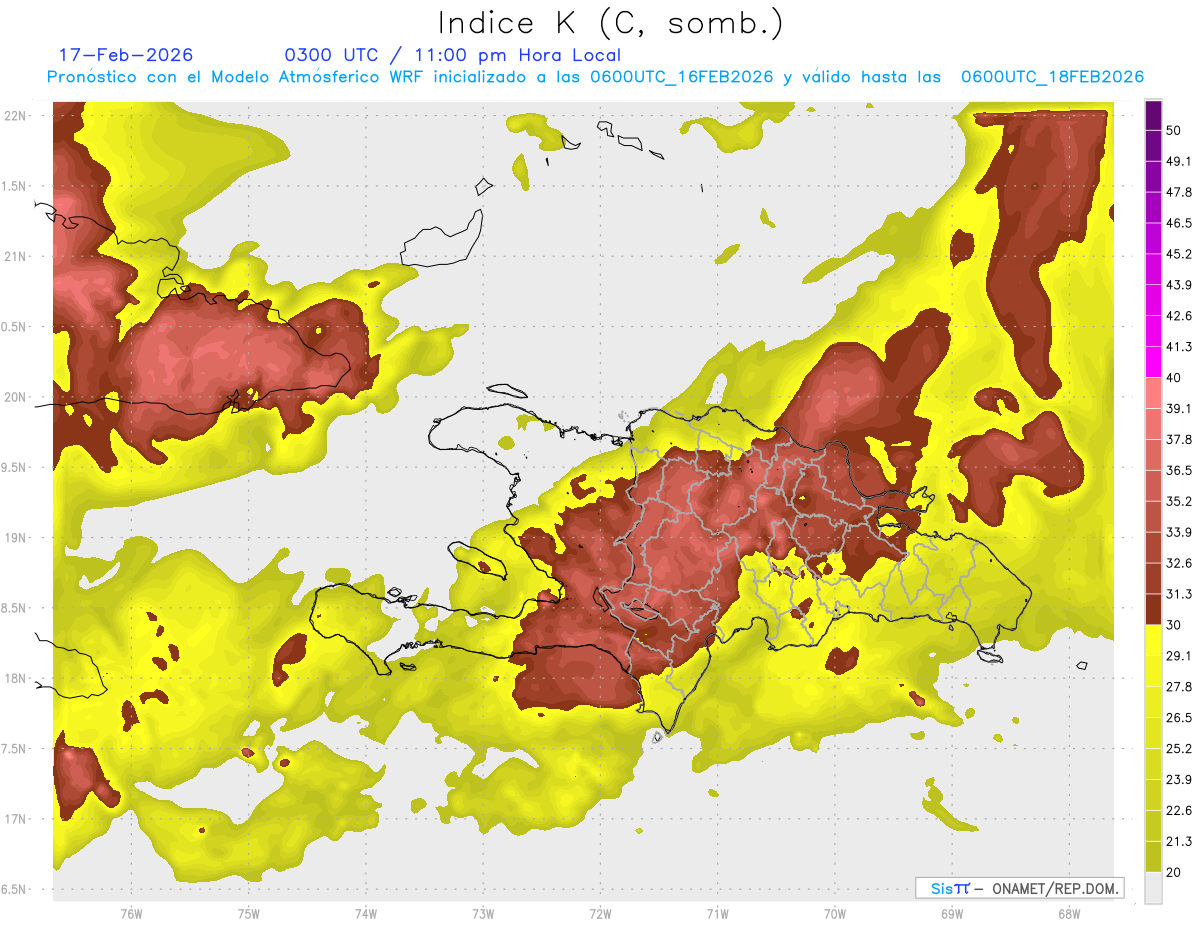Click the darkest purple swatch atop the colorbar
The height and width of the screenshot is (927, 1200).
pos(1153,115)
